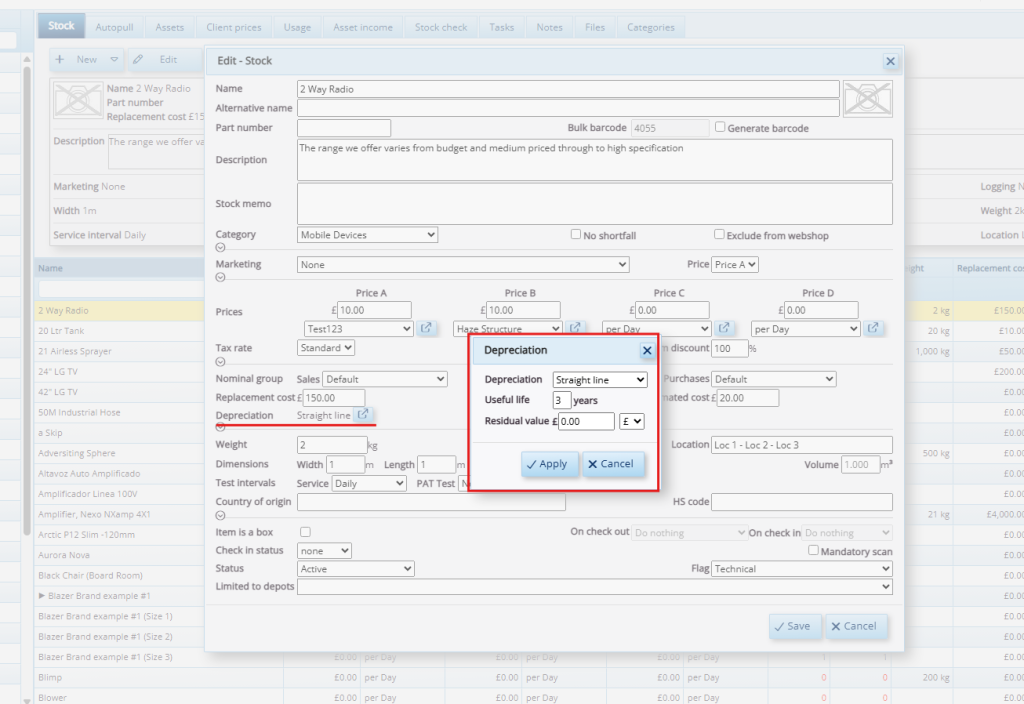1024x704 pixels.
Task: Switch to the Assets tab
Action: pos(170,27)
